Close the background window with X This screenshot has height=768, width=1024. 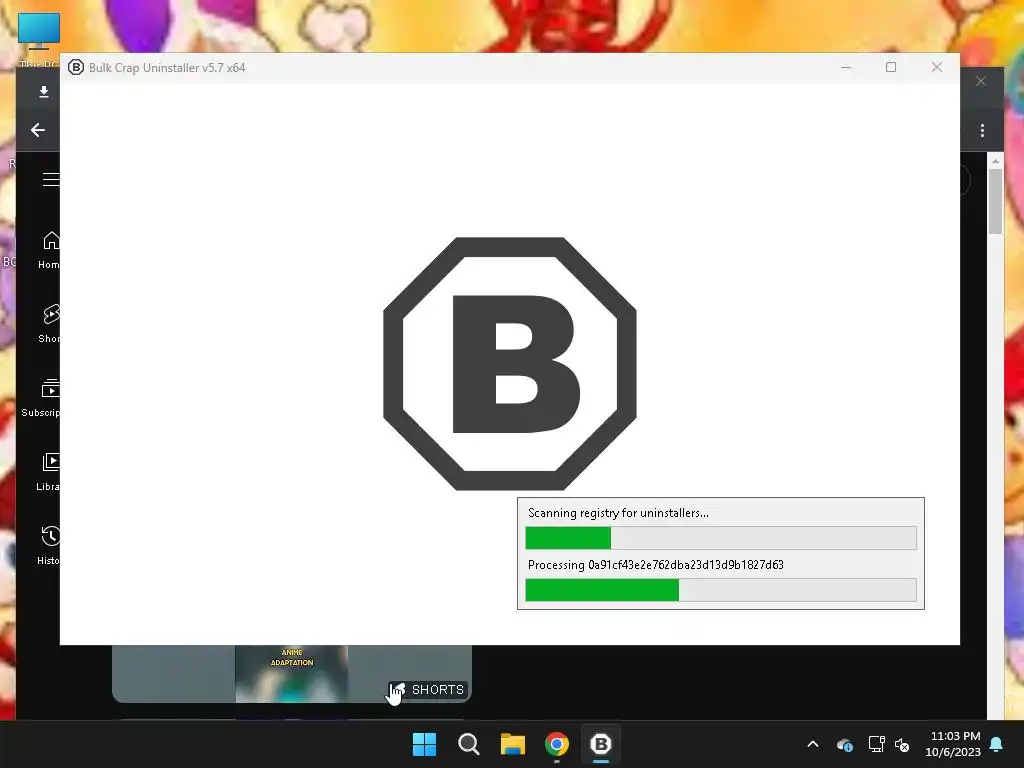pos(980,81)
